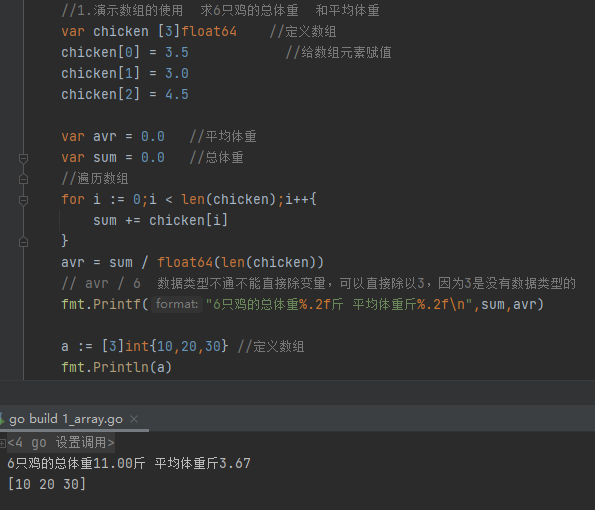This screenshot has height=510, width=595.
Task: Collapse fold marker beside 'var sum' line
Action: tap(23, 157)
